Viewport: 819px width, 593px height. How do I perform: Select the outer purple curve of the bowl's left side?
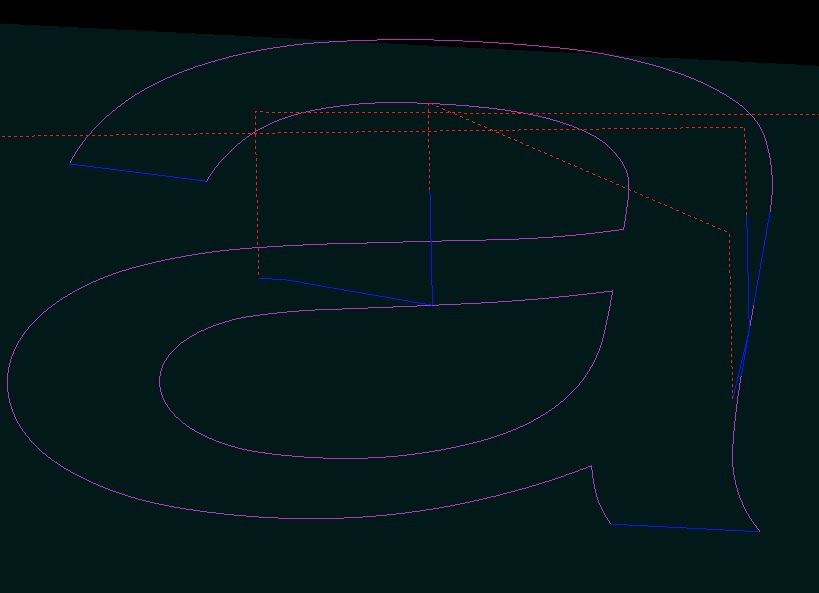click(9, 380)
